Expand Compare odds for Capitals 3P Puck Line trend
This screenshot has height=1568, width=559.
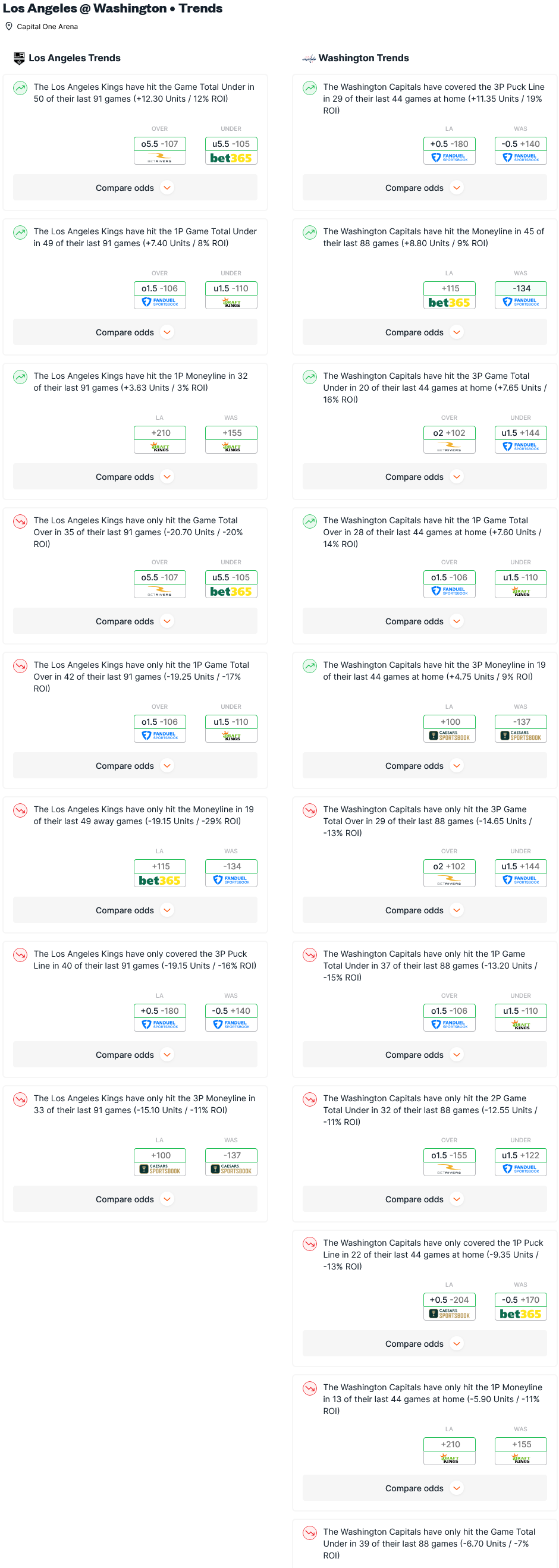(425, 188)
